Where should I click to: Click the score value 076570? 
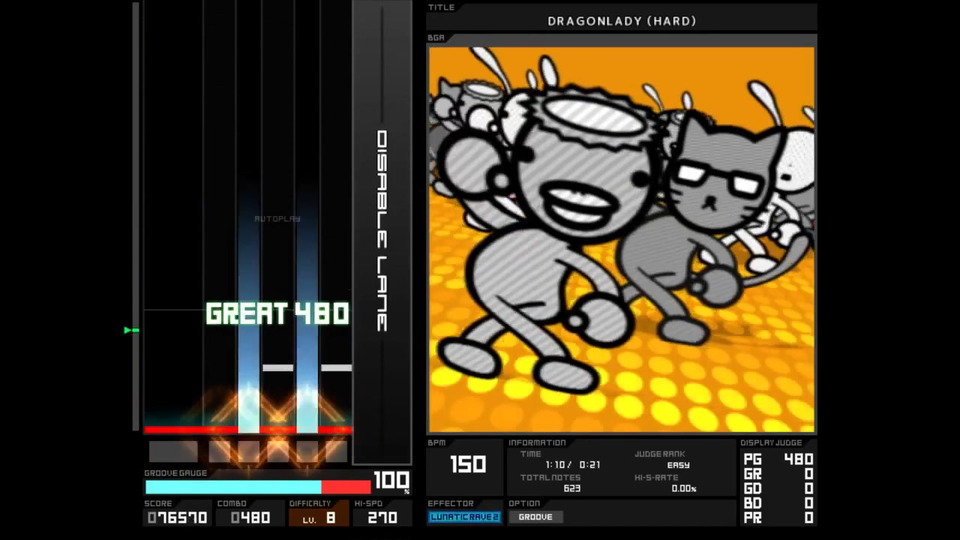pyautogui.click(x=178, y=518)
